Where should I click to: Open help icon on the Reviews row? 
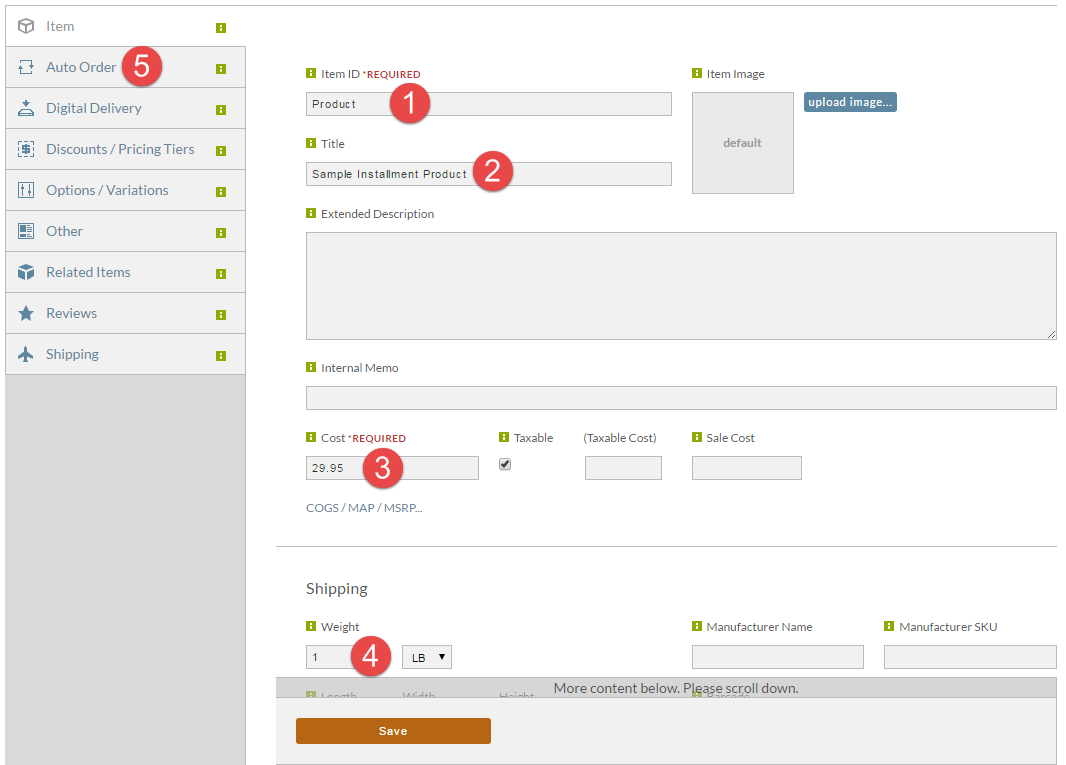pyautogui.click(x=221, y=315)
